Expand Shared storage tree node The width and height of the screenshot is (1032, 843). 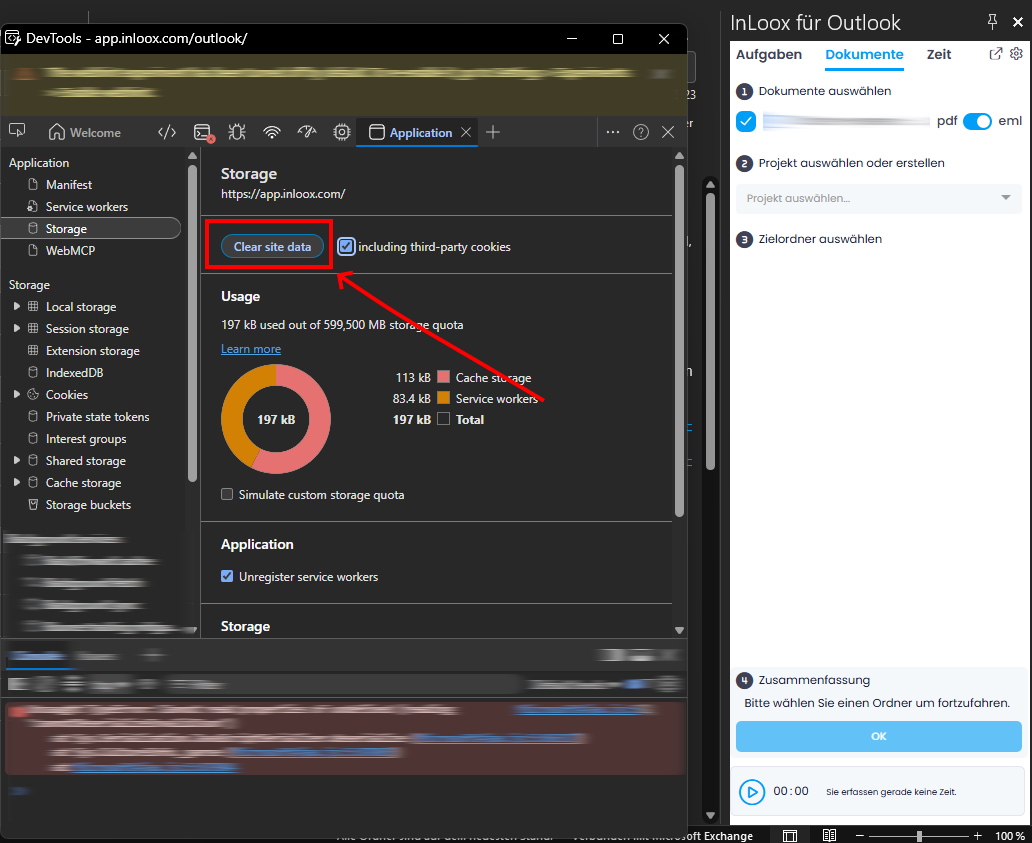(x=16, y=460)
